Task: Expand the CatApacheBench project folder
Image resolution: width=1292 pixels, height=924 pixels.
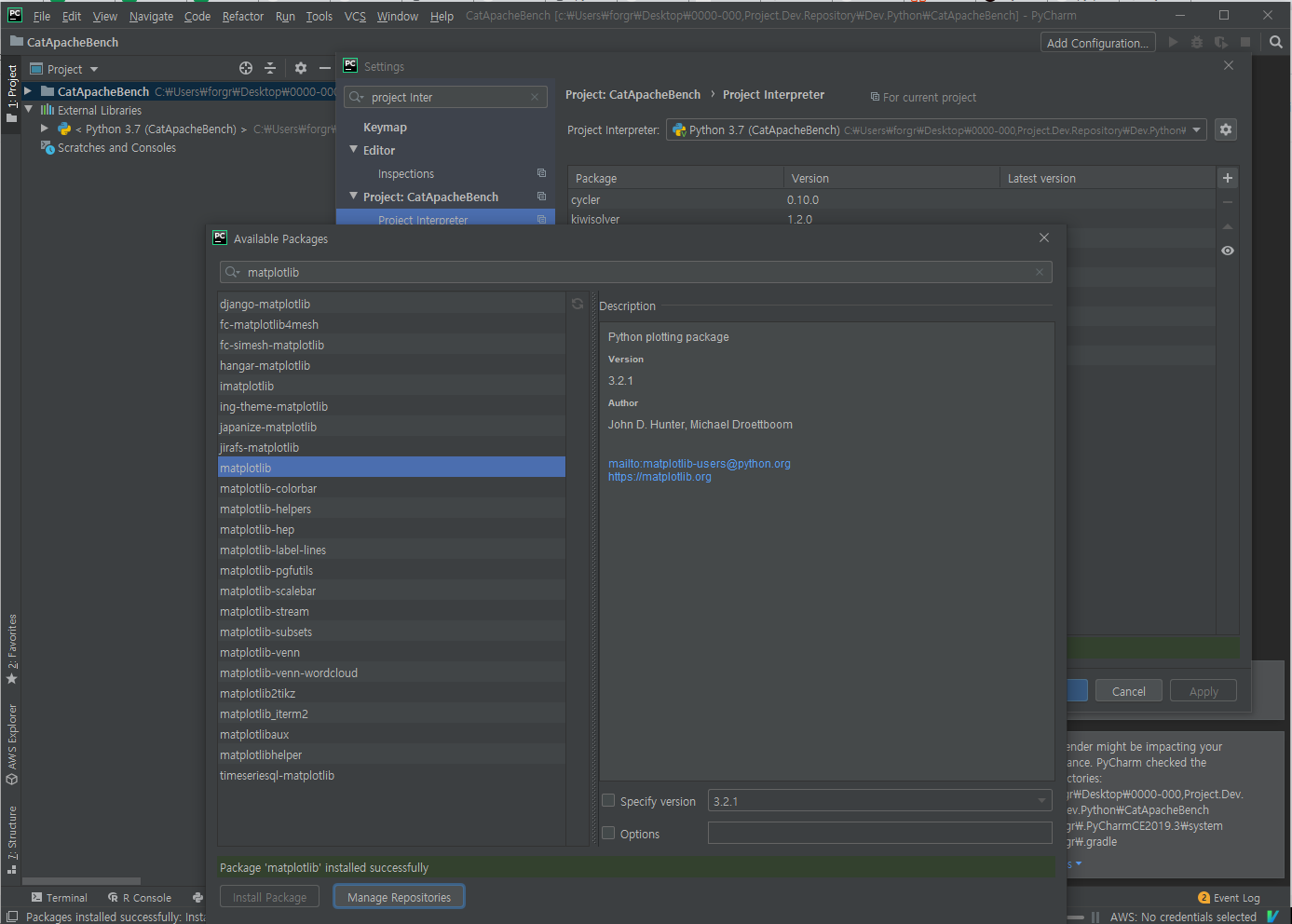Action: 29,91
